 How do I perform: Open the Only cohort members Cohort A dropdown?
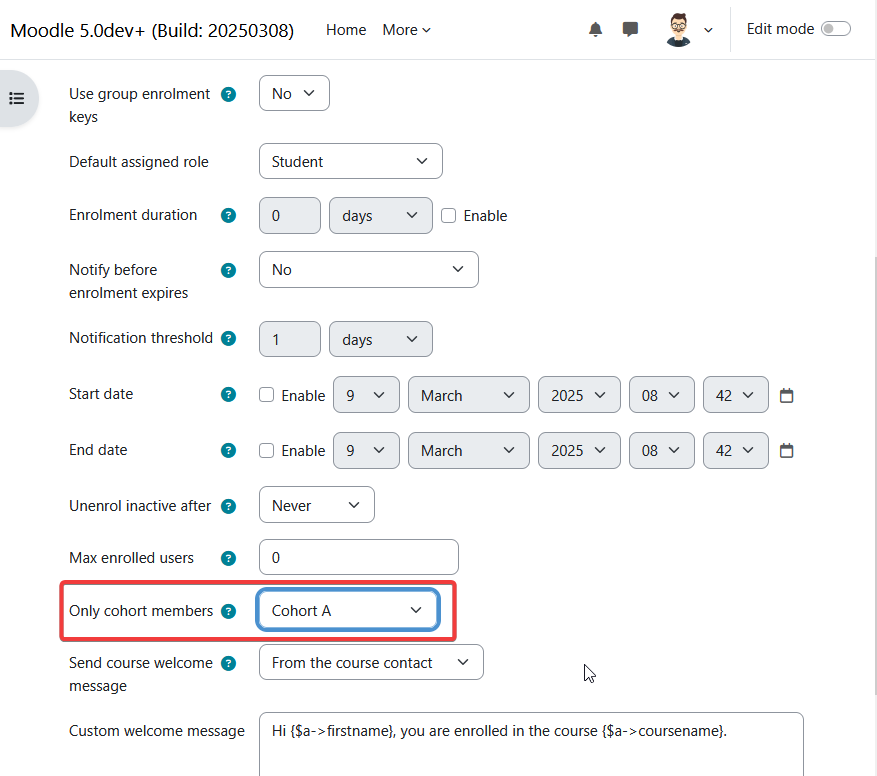click(348, 610)
